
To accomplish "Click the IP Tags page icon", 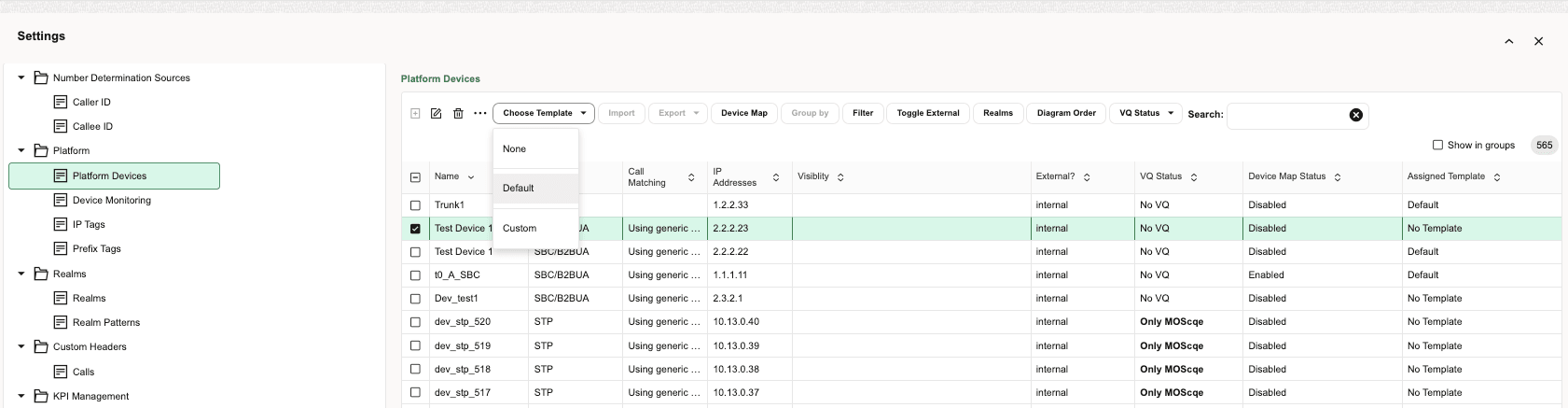I will coord(61,224).
